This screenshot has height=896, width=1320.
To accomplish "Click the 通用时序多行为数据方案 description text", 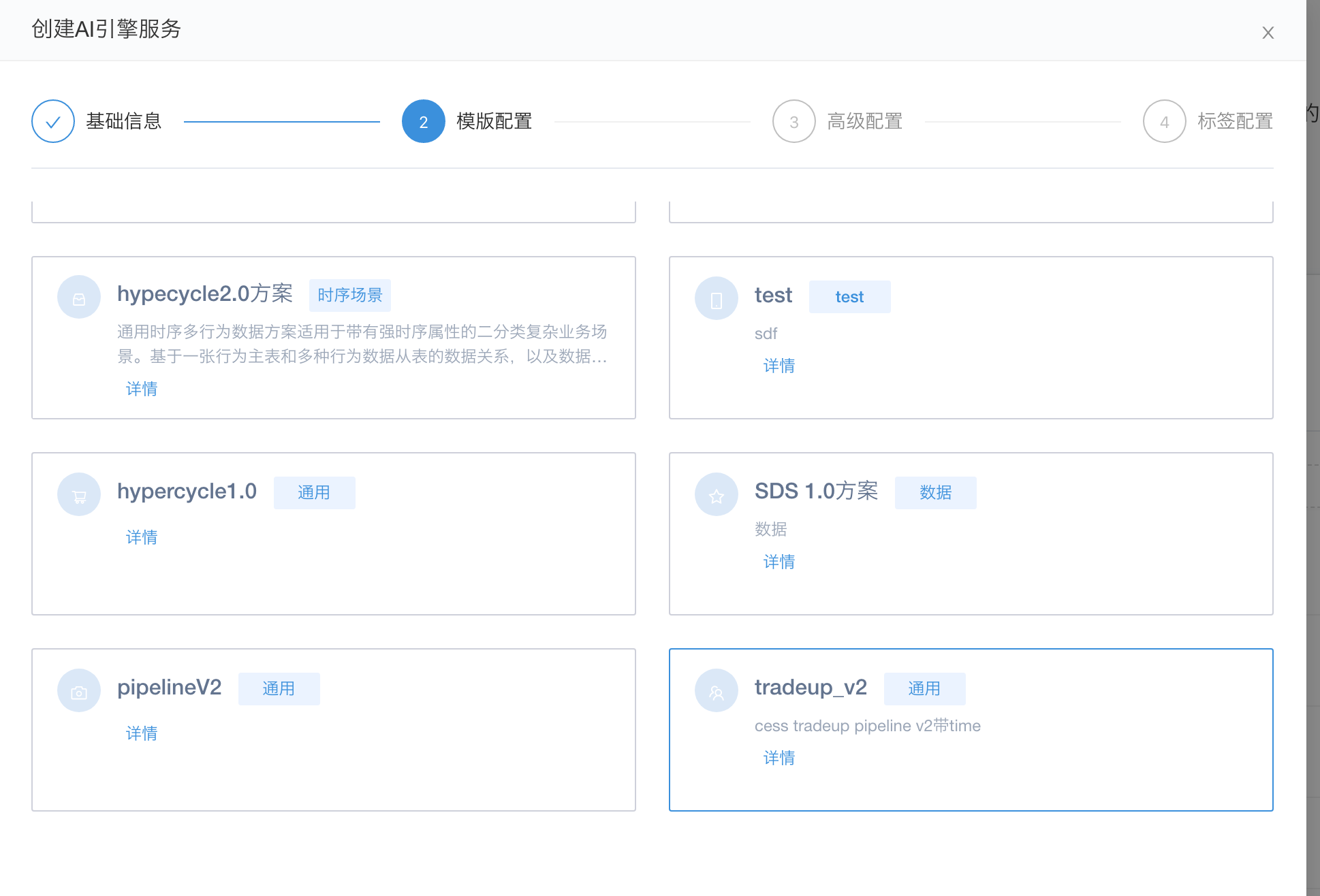I will click(x=362, y=344).
